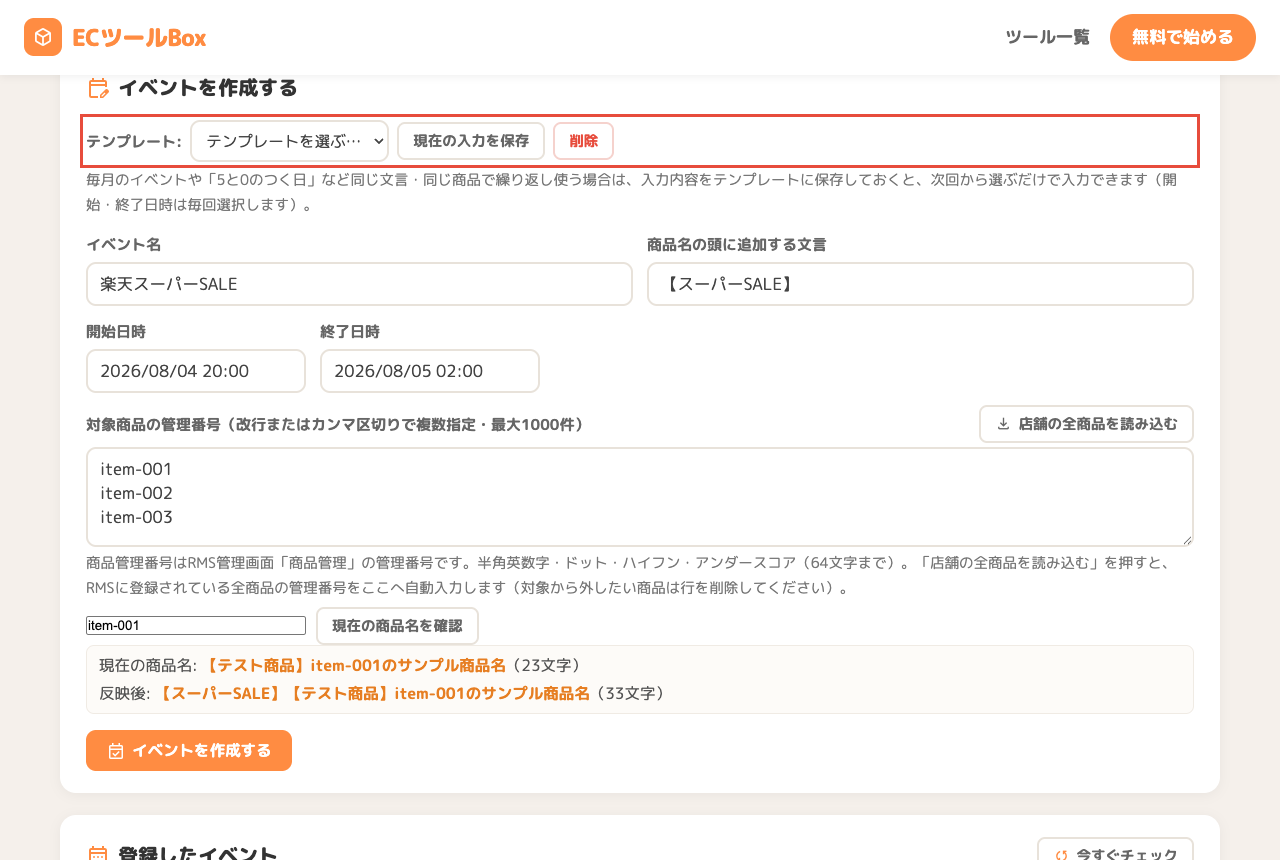Viewport: 1280px width, 860px height.
Task: Click the 現在の商品名 preview text 【テスト商品】item-001のサンプル商品名
Action: [354, 665]
